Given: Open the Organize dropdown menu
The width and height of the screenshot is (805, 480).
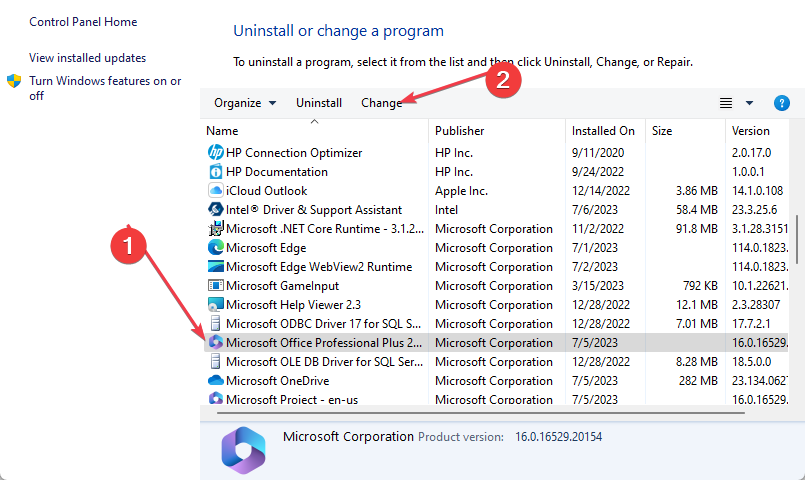Looking at the screenshot, I should (245, 103).
